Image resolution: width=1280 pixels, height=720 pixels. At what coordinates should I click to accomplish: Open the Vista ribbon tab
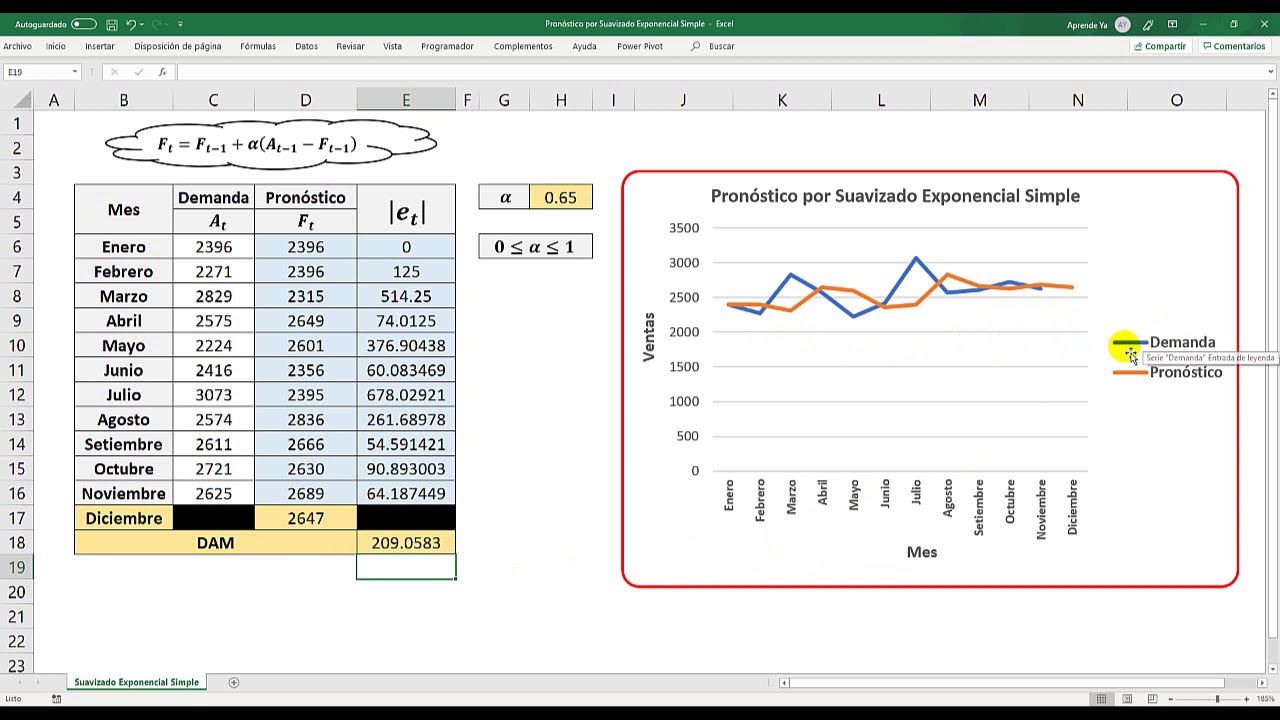point(392,46)
